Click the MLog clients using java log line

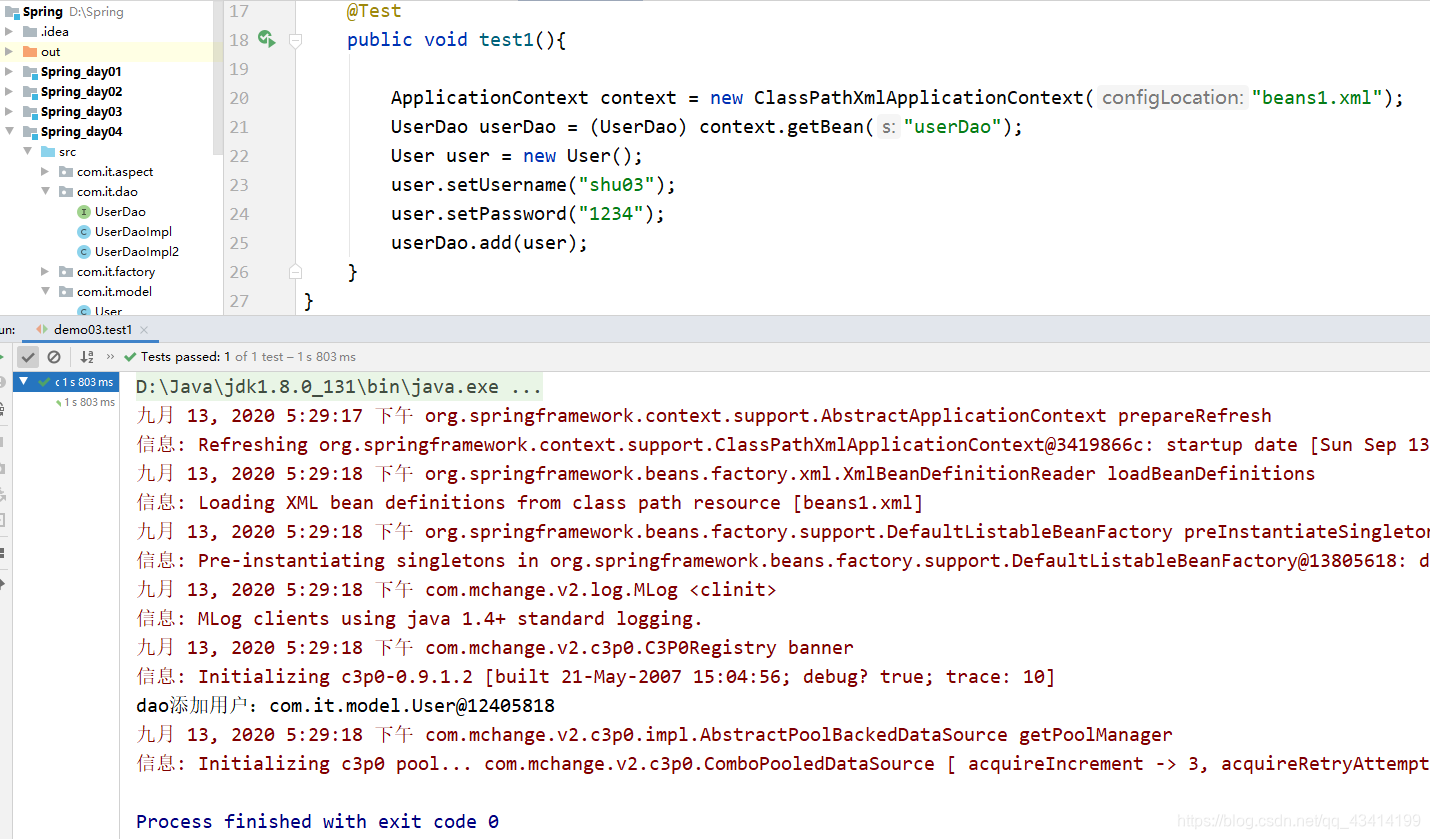click(420, 618)
